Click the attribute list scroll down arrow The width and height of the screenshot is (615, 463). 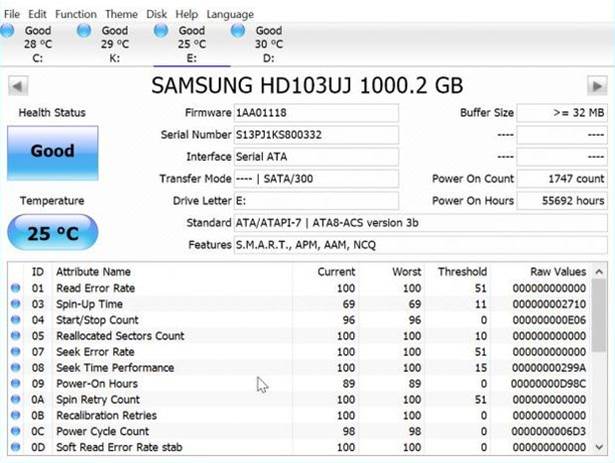coord(599,447)
